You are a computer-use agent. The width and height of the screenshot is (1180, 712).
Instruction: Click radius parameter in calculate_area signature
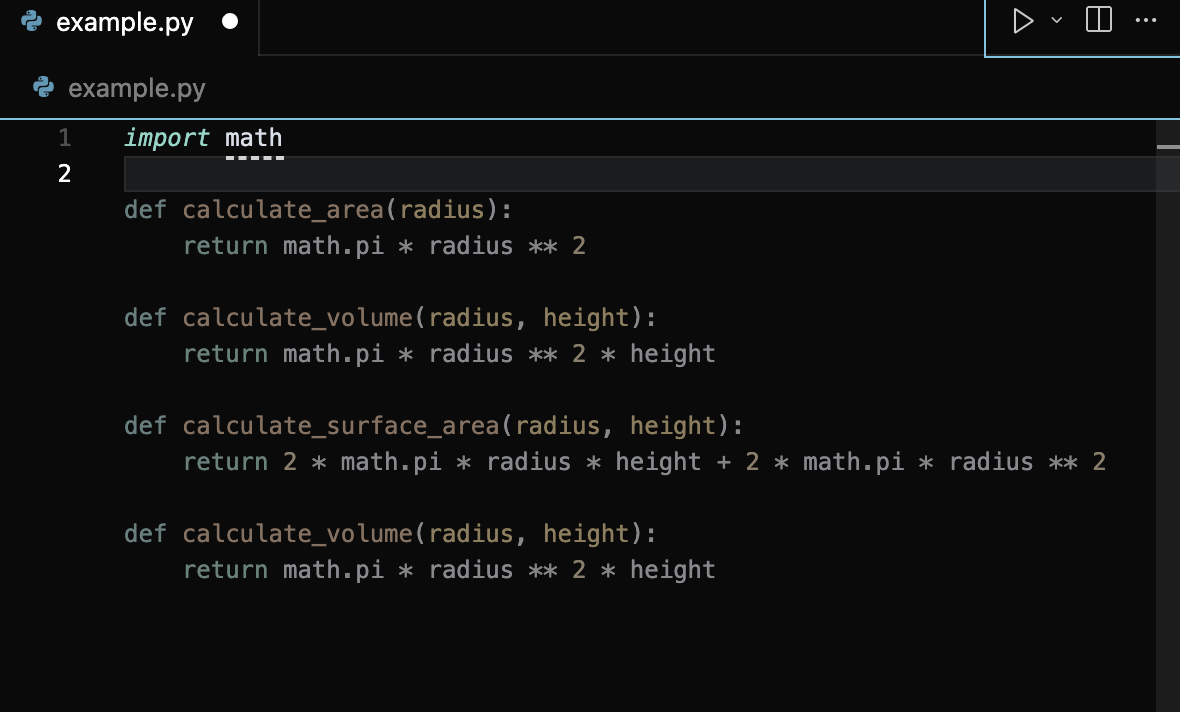442,209
